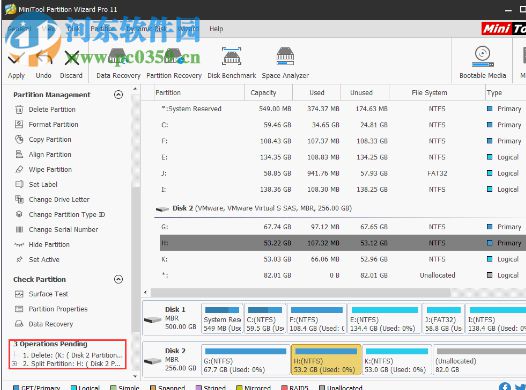
Task: Select K:(NTFS) block in disk map
Action: 397,360
